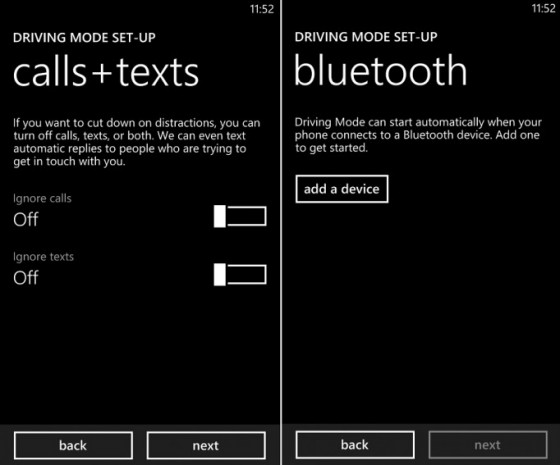Tap next on the calls+texts screen
The height and width of the screenshot is (465, 560).
(x=206, y=445)
